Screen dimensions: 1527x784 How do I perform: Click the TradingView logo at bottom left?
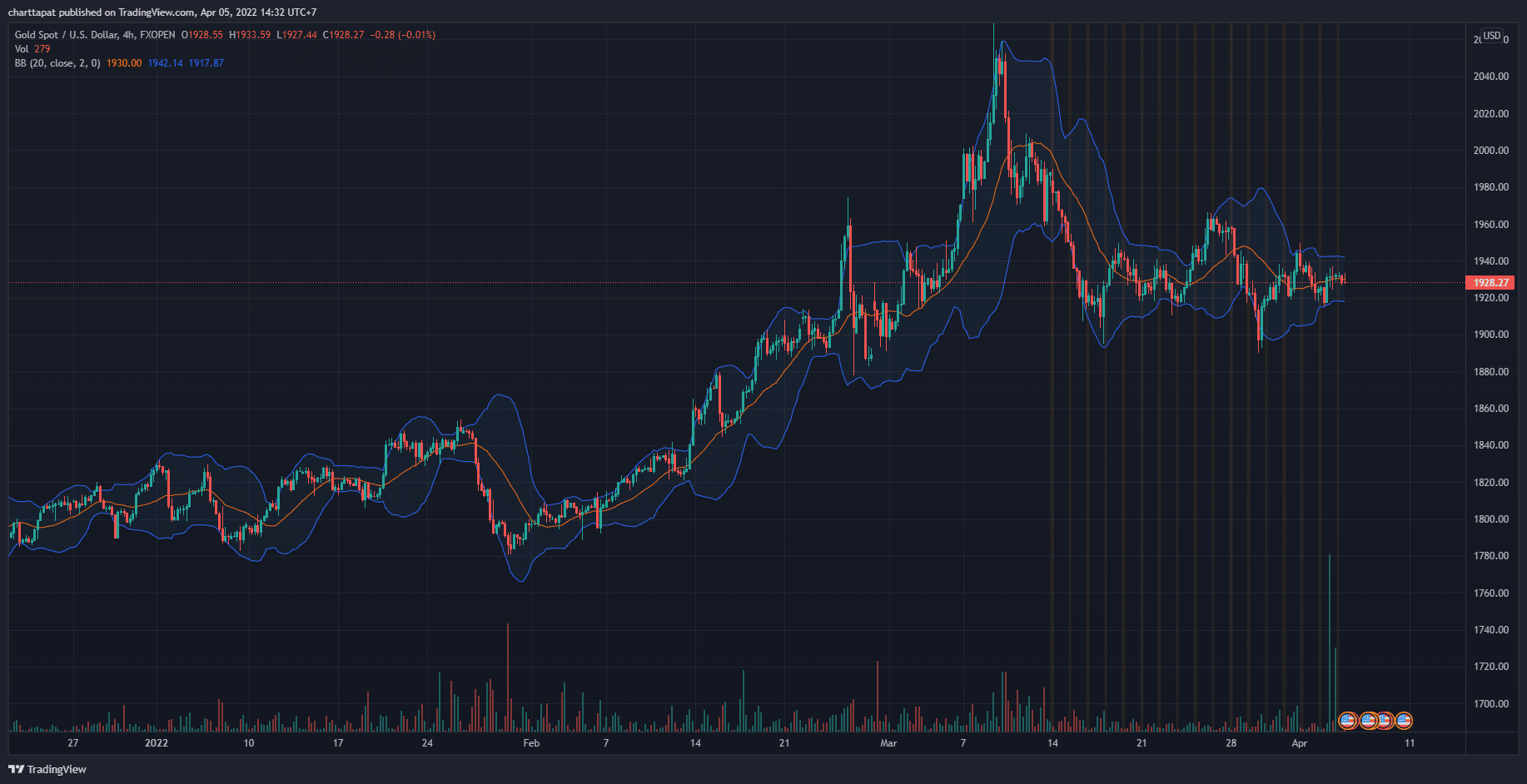click(x=47, y=769)
